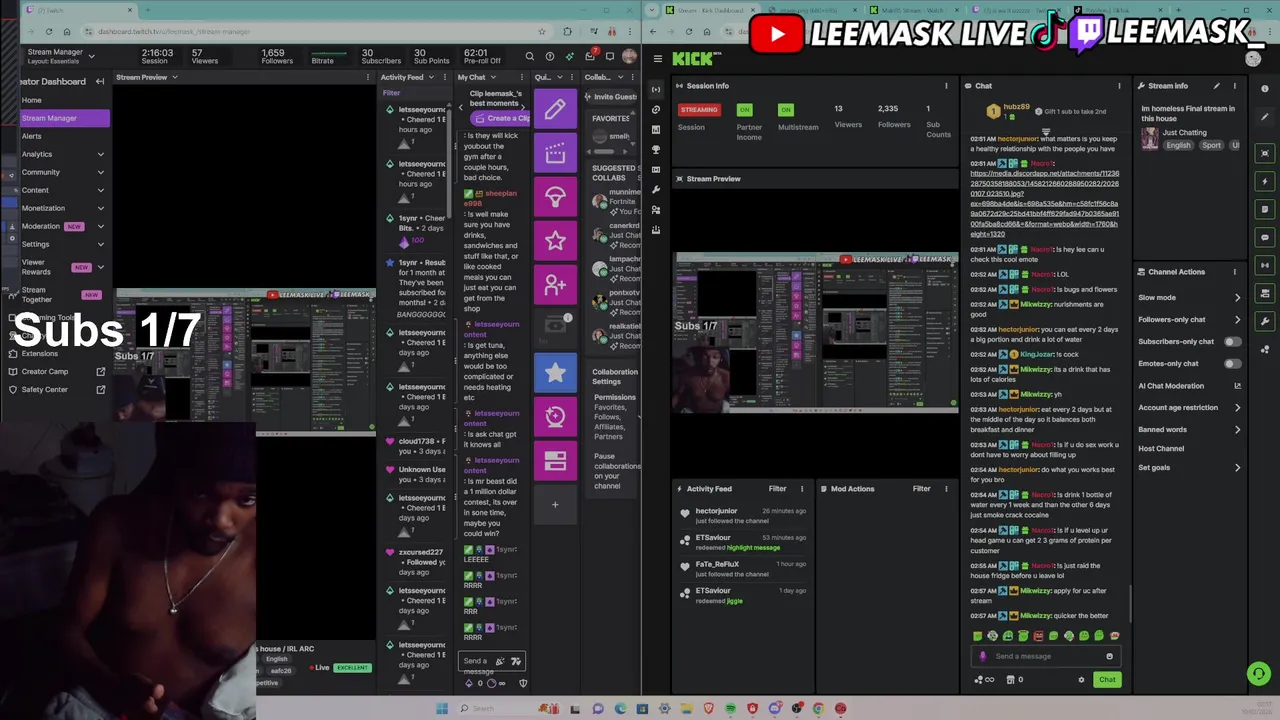Select Stream Manager in Twitch sidebar
Viewport: 1280px width, 720px height.
(x=64, y=118)
